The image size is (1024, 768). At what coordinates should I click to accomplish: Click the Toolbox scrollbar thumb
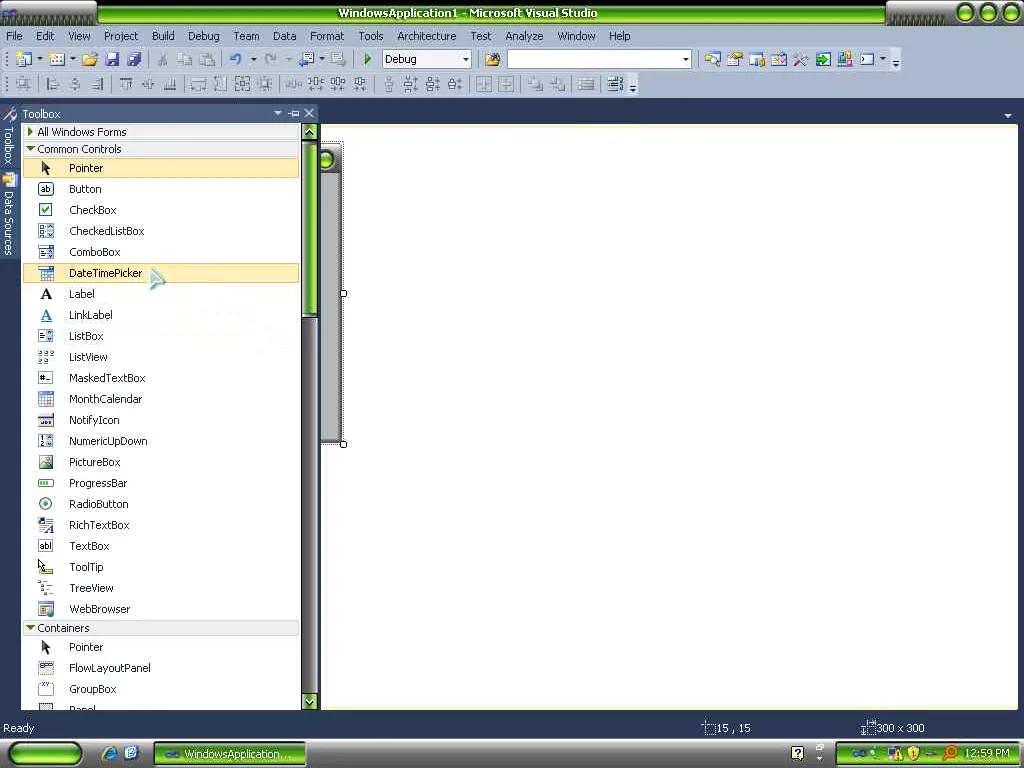(x=310, y=229)
